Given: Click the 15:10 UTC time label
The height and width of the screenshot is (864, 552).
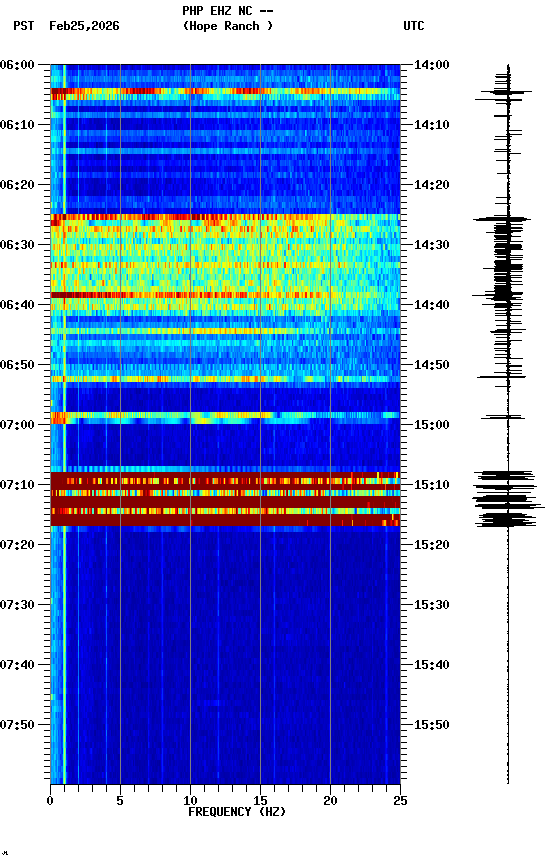Looking at the screenshot, I should (x=432, y=485).
